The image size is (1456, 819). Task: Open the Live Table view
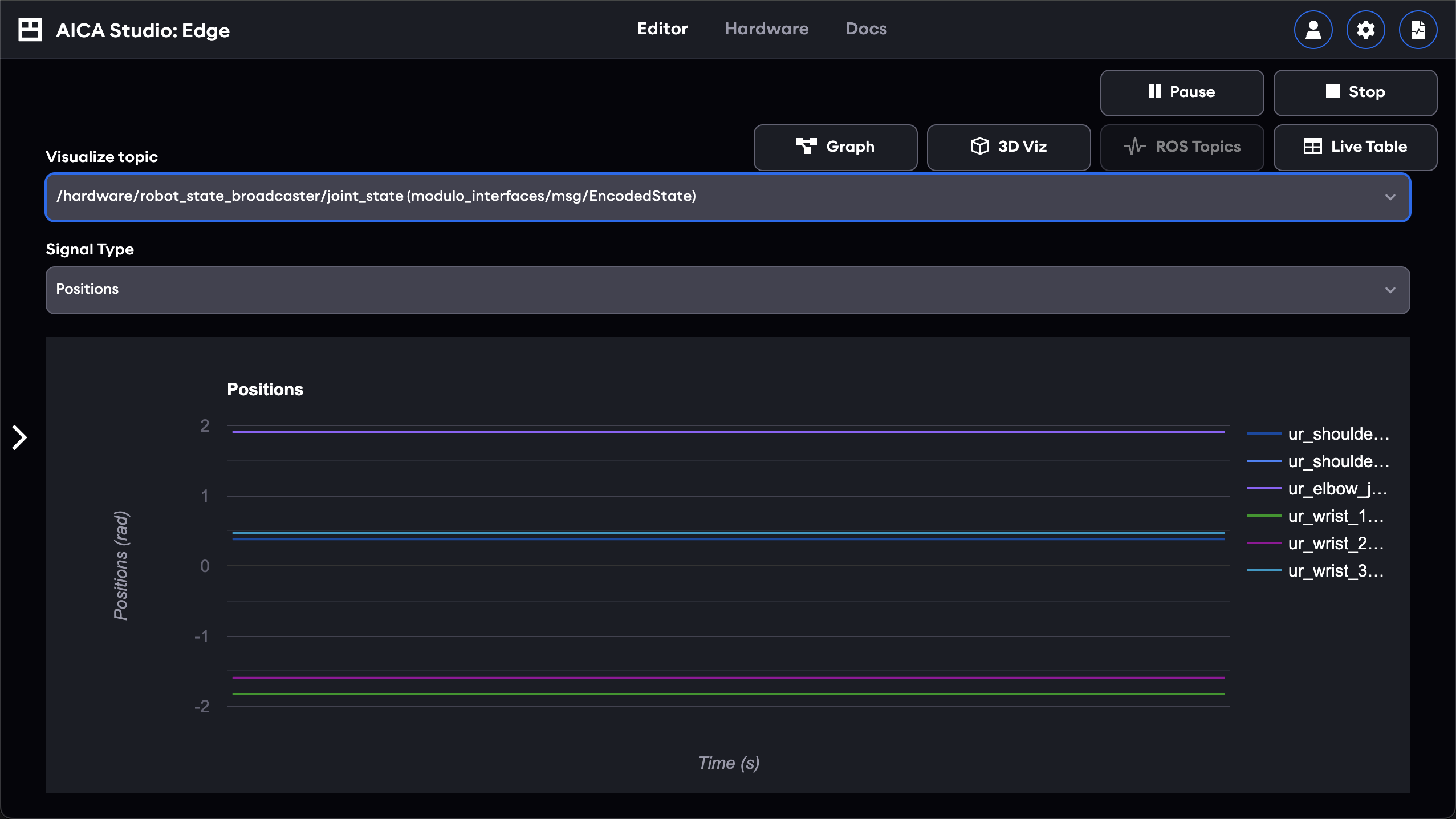[x=1355, y=147]
